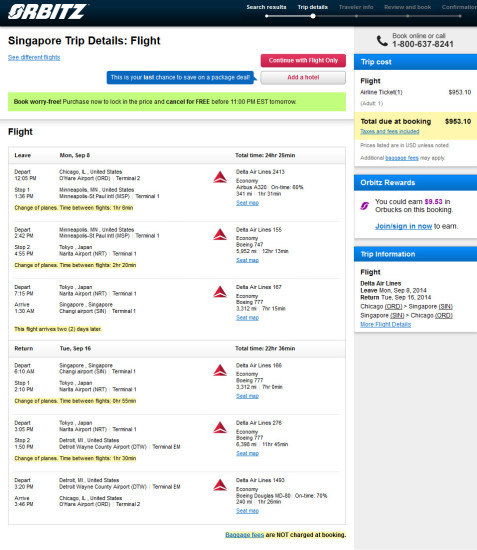Open Seat map for Delta 2413
The image size is (477, 550).
(x=247, y=203)
